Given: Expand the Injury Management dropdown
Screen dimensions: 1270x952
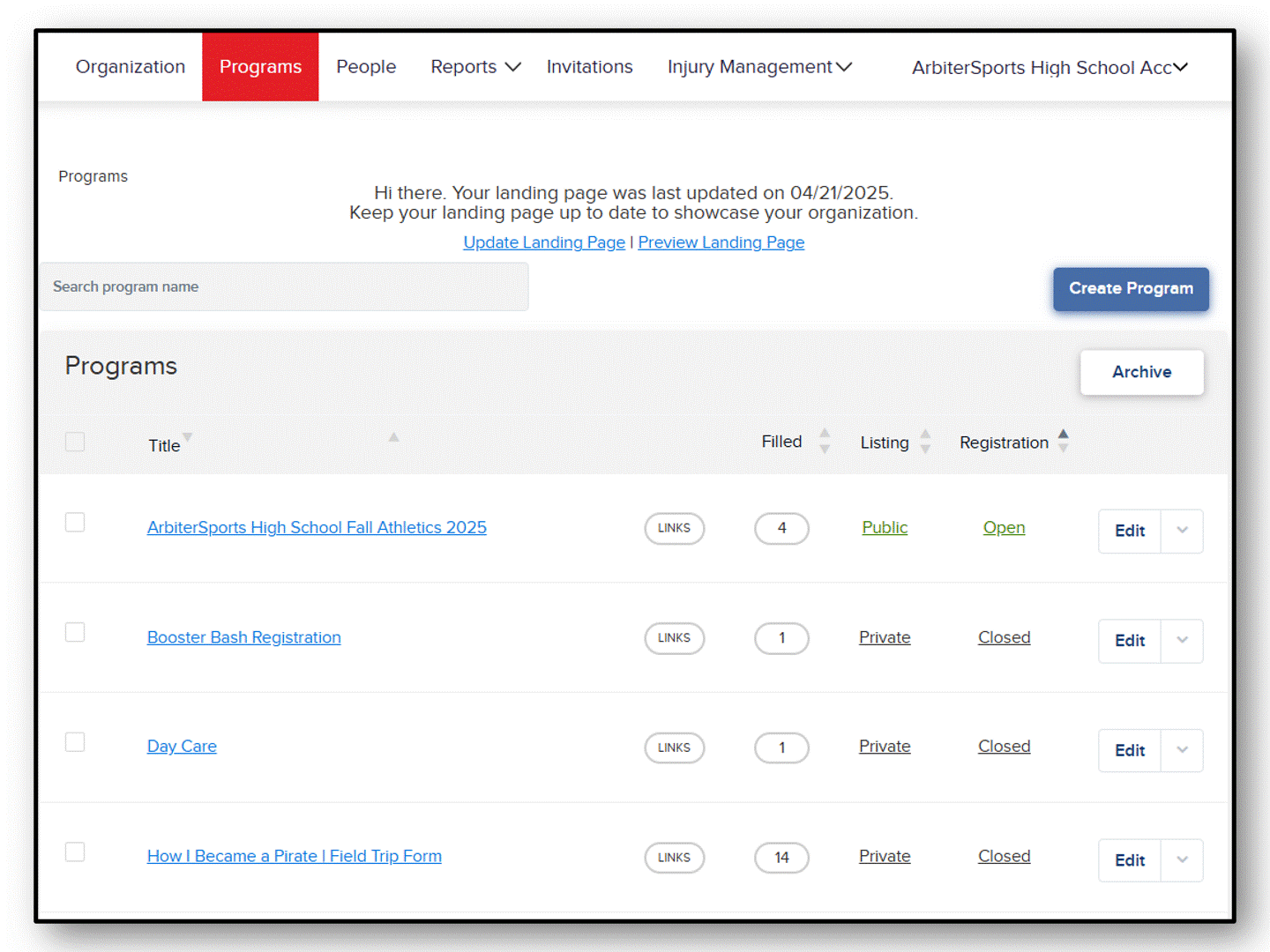Looking at the screenshot, I should (x=759, y=67).
